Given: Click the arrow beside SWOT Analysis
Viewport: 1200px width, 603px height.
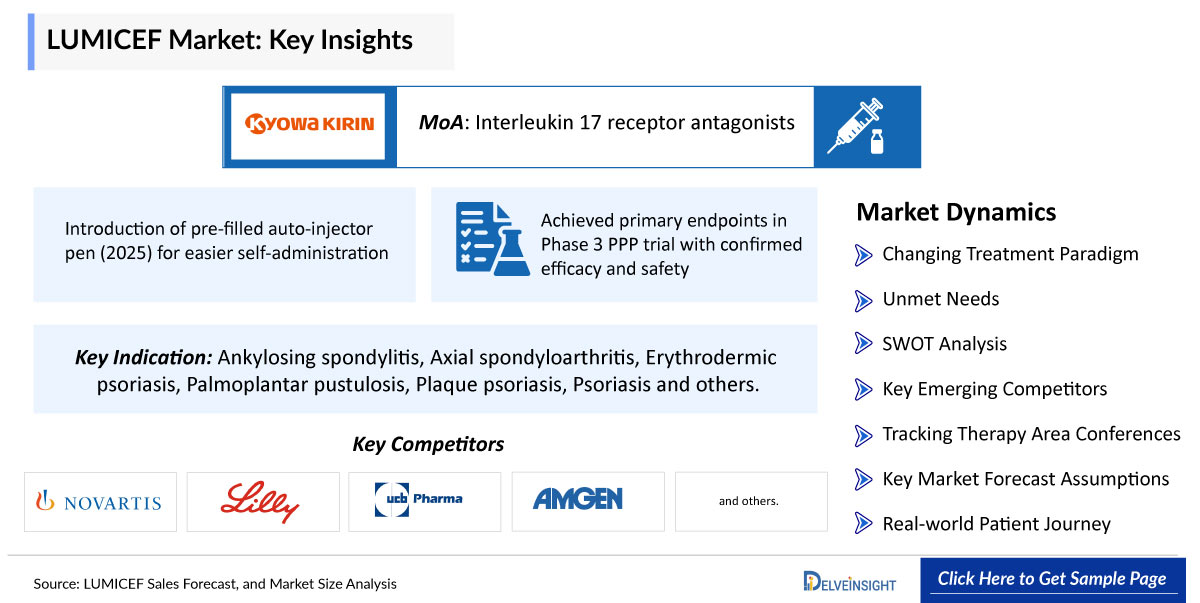Looking at the screenshot, I should tap(864, 344).
